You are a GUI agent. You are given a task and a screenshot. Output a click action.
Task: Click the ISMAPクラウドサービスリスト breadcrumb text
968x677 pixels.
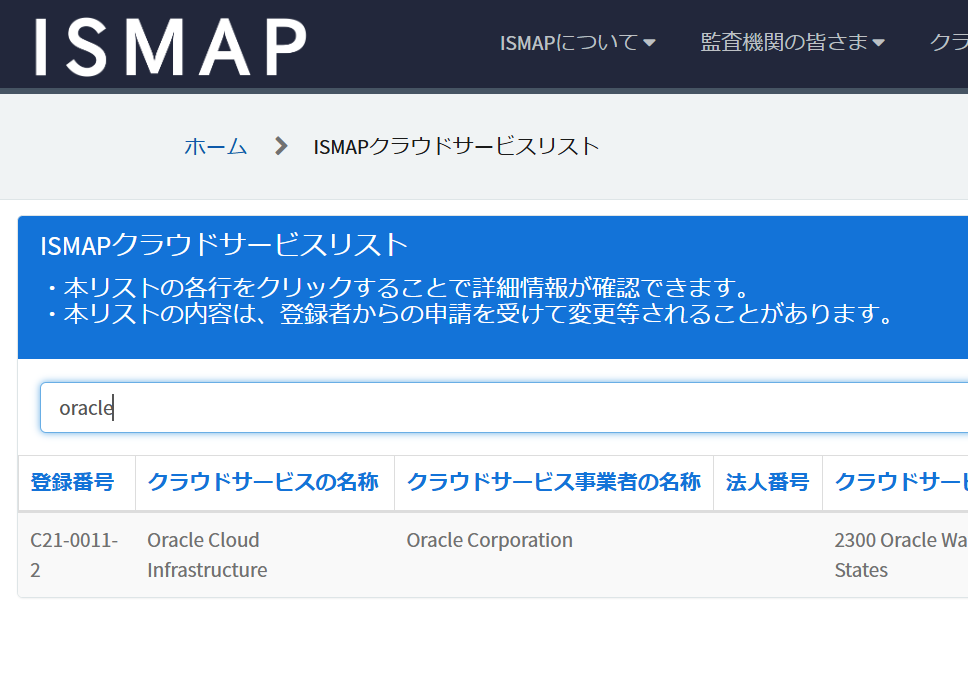(456, 147)
